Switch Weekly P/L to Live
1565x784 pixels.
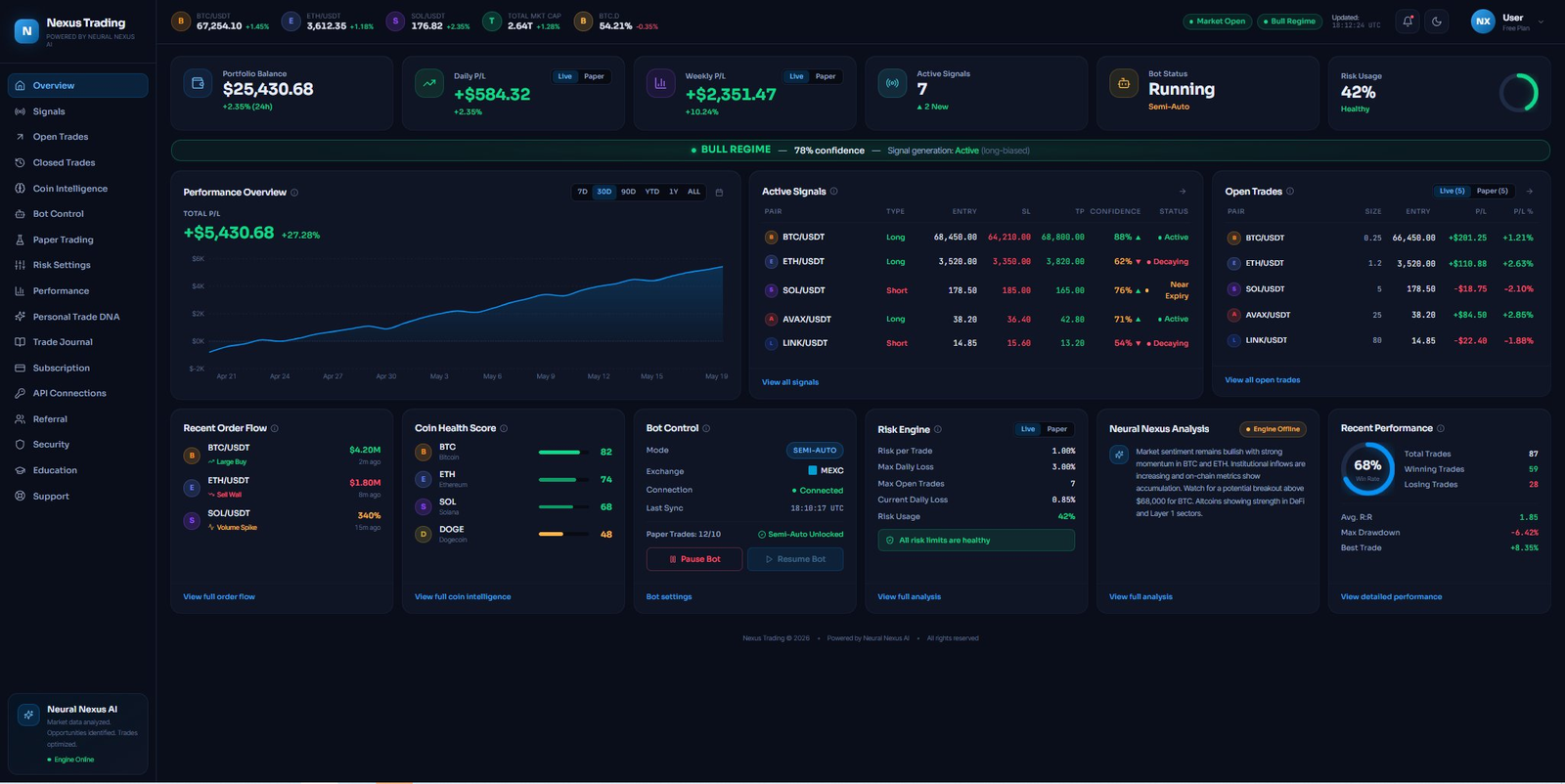pos(796,76)
